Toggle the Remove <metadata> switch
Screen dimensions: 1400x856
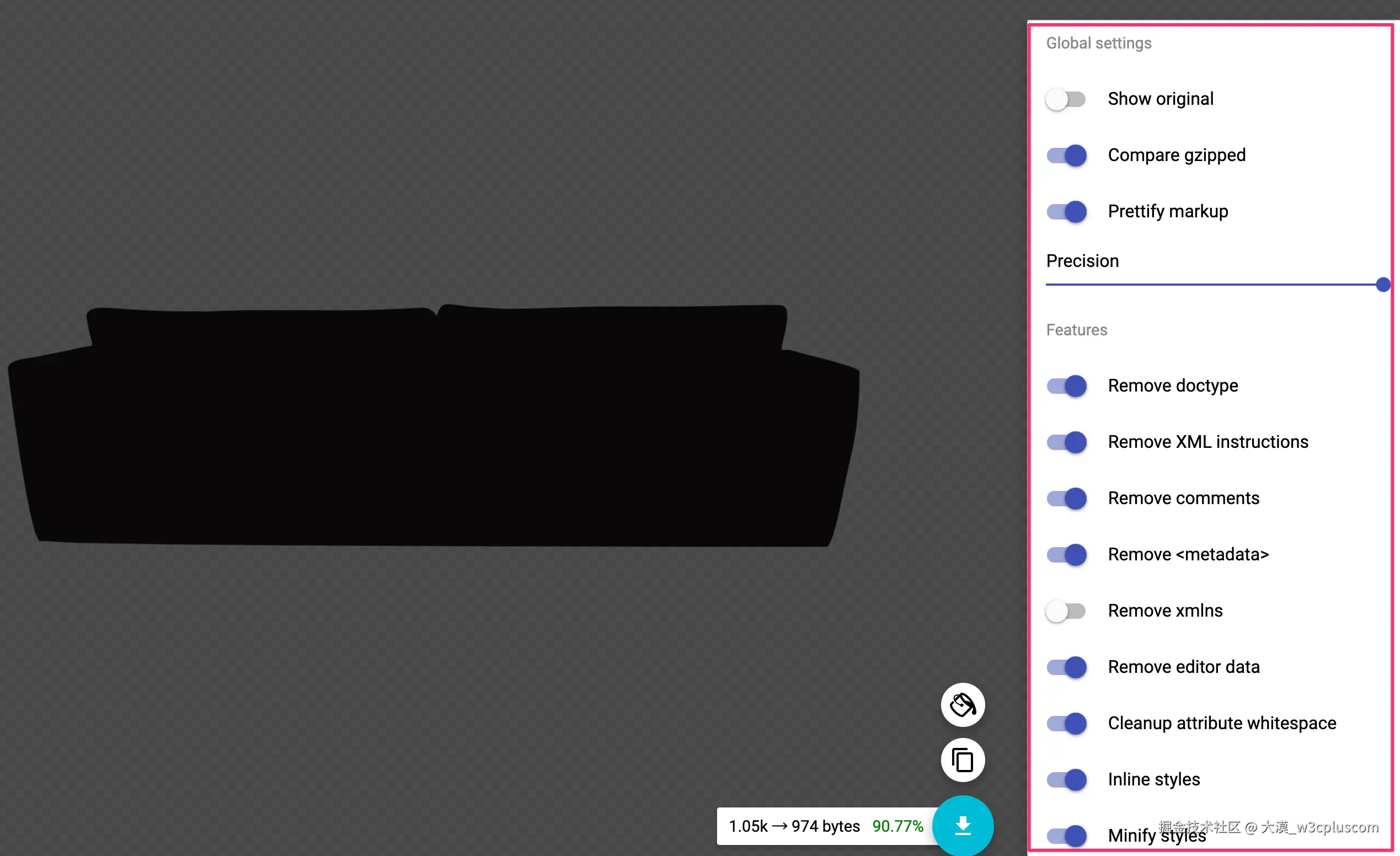pos(1066,555)
